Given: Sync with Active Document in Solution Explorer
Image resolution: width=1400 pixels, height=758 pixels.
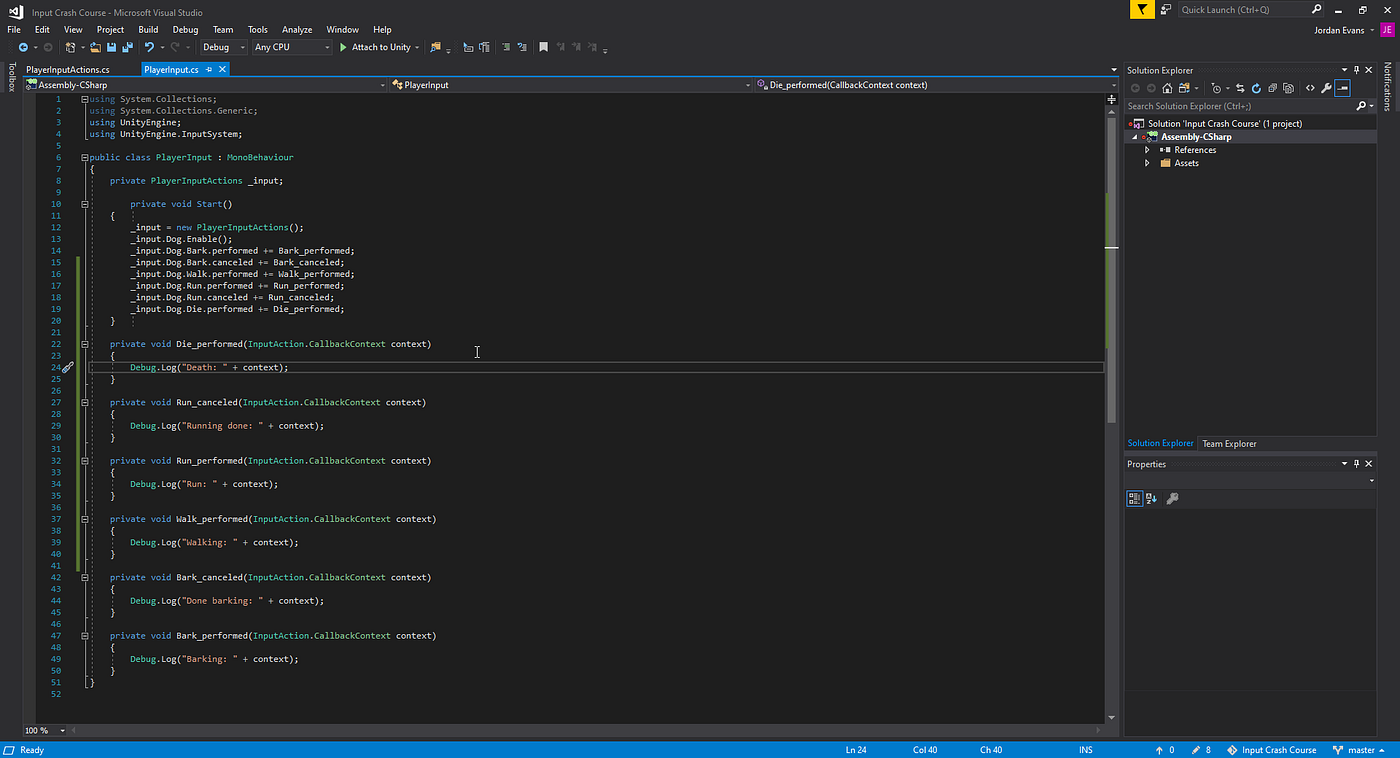Looking at the screenshot, I should pyautogui.click(x=1240, y=88).
